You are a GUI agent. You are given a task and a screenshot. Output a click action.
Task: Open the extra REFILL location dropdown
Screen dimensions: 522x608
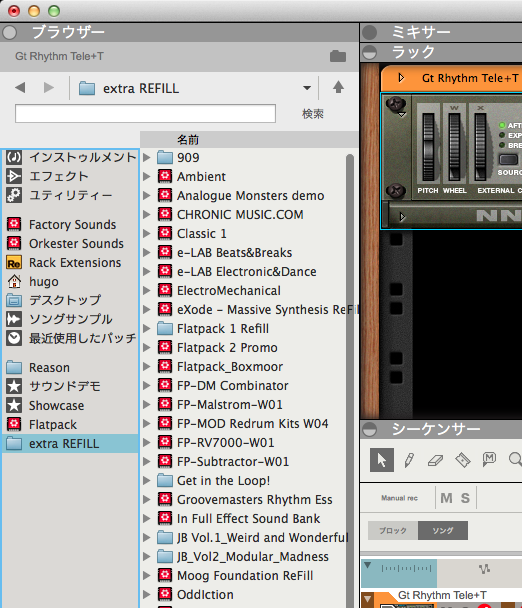coord(307,88)
